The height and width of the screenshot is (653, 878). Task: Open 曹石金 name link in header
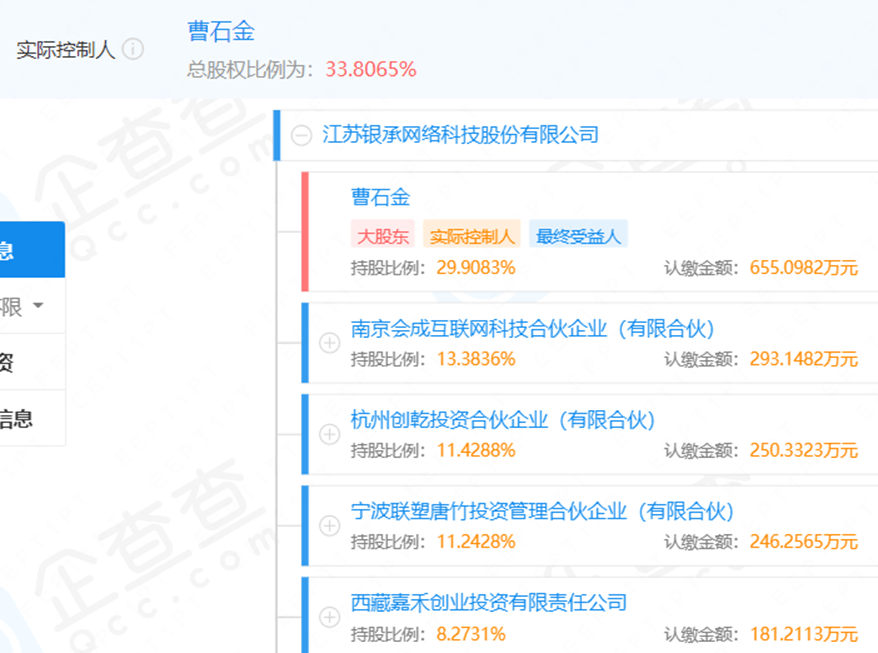pos(221,31)
